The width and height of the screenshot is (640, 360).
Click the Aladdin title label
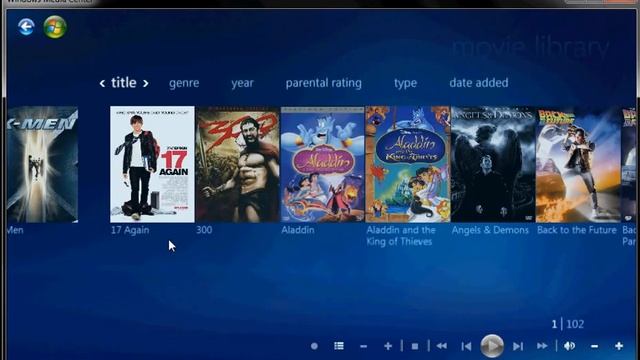click(x=298, y=230)
